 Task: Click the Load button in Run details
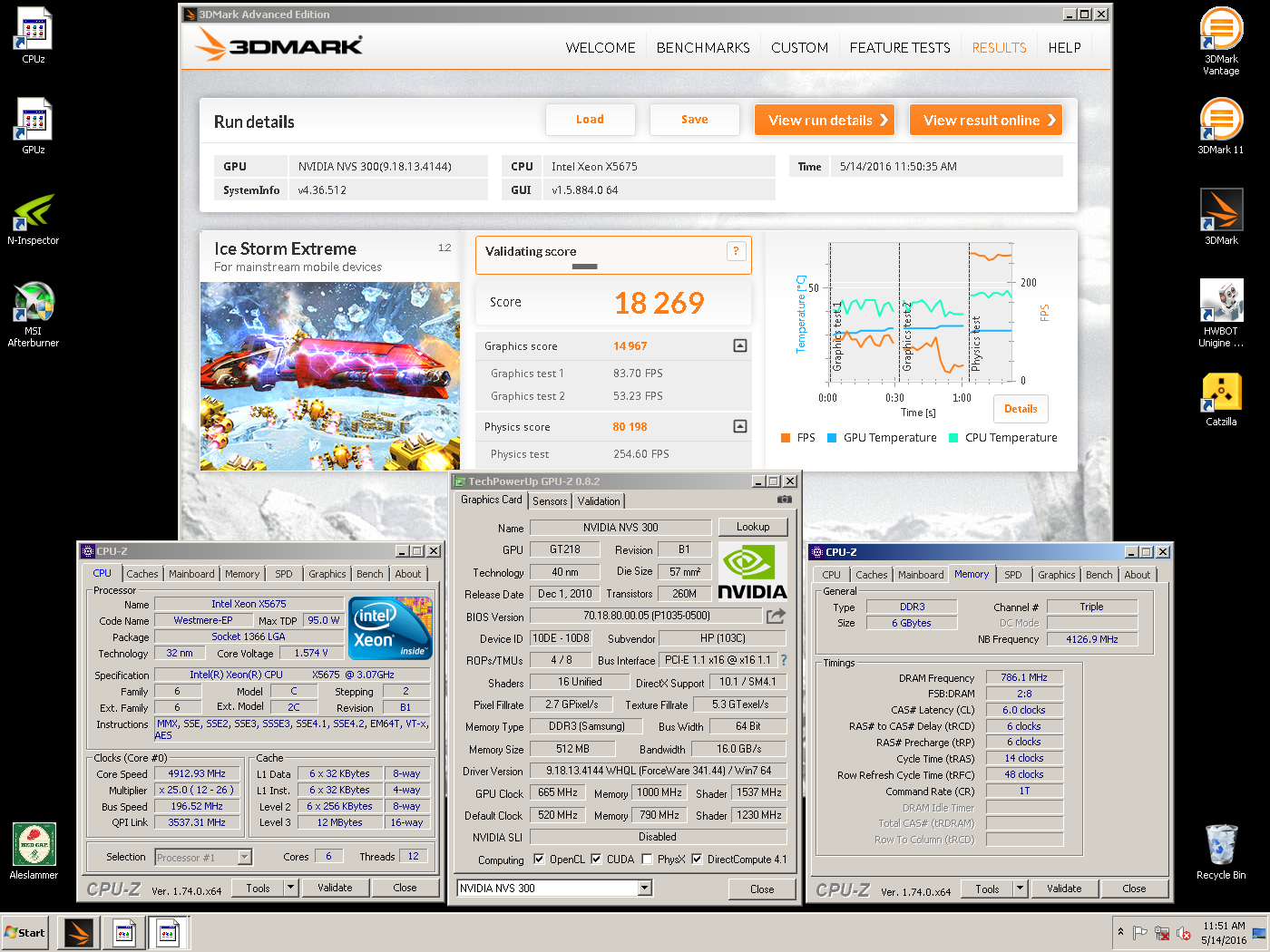click(590, 119)
